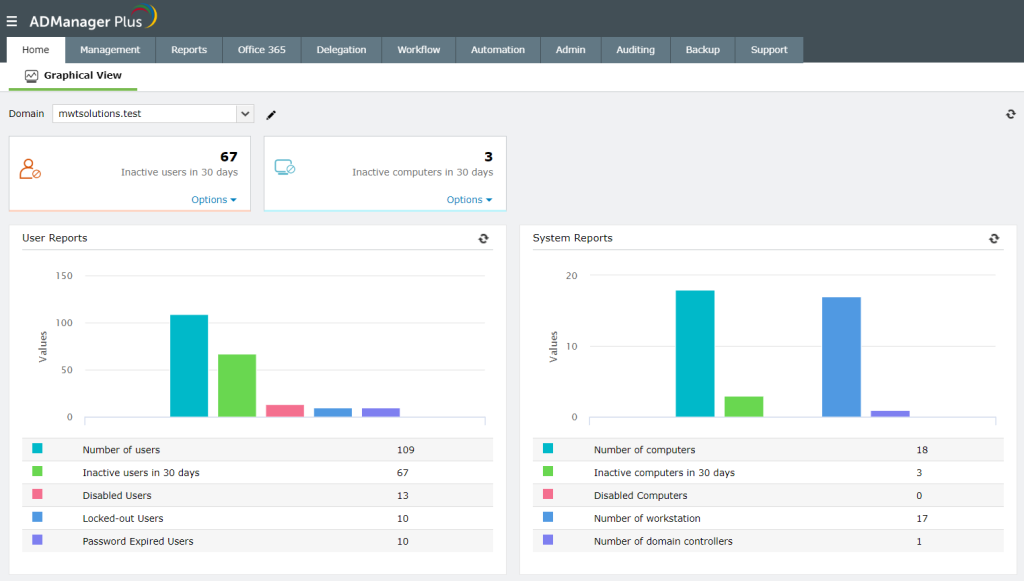1024x581 pixels.
Task: Refresh the dashboard using the top-right refresh icon
Action: (x=1010, y=114)
